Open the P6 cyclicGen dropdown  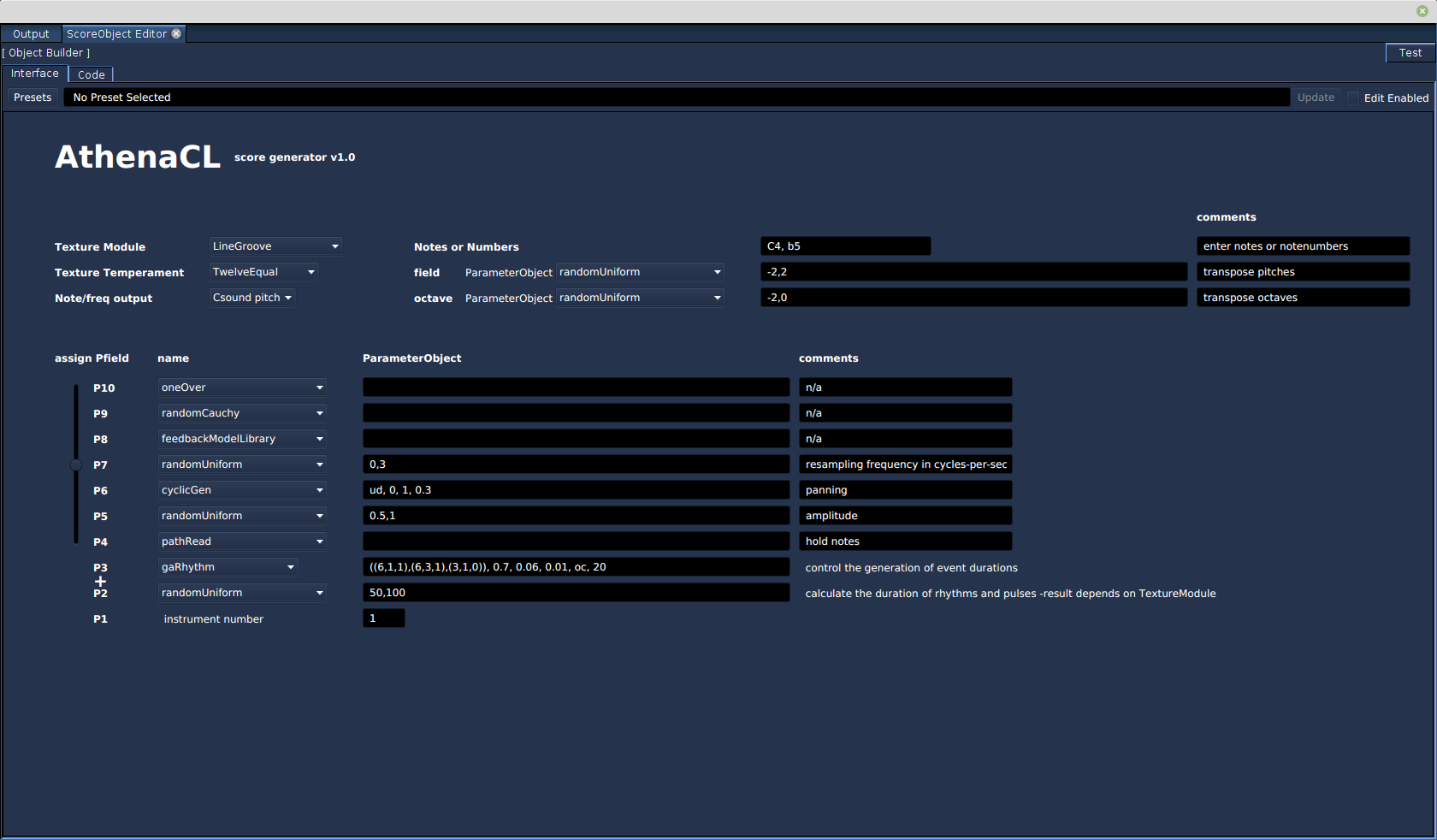[242, 490]
